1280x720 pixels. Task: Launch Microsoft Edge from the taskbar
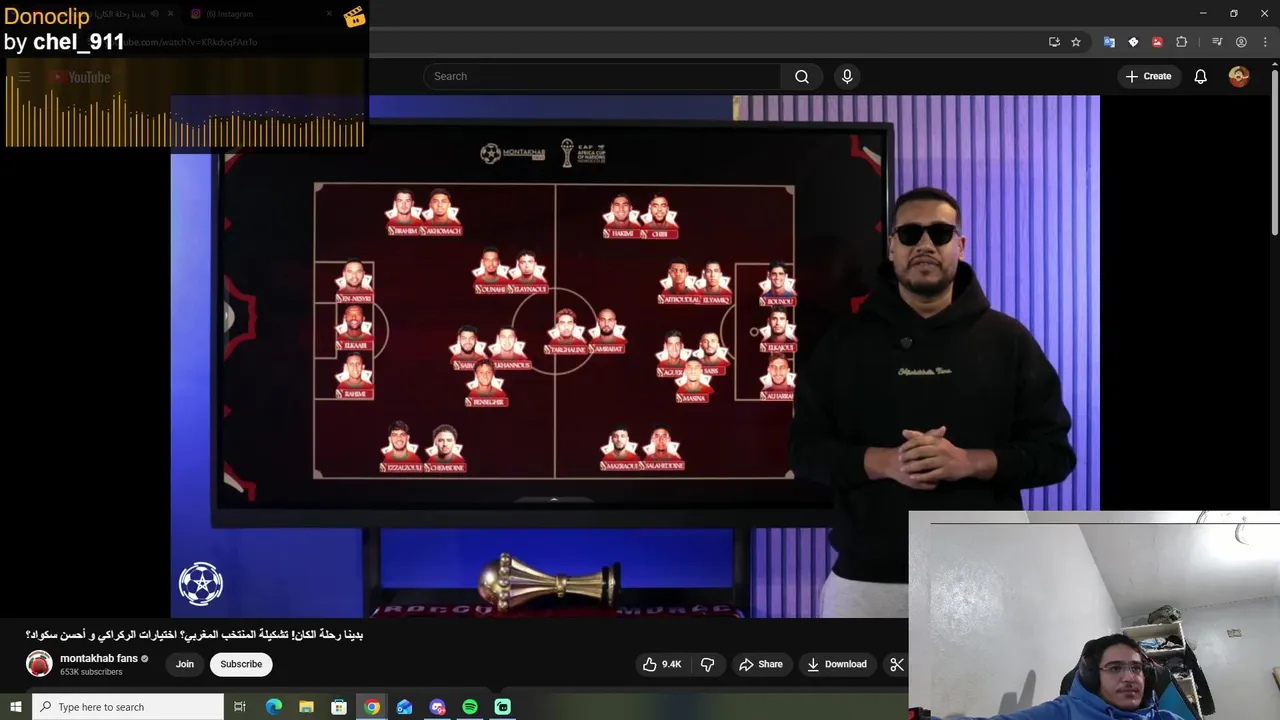274,707
